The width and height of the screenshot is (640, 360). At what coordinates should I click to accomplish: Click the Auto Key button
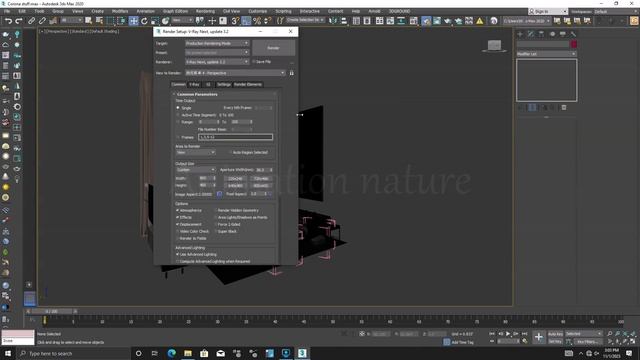[555, 334]
